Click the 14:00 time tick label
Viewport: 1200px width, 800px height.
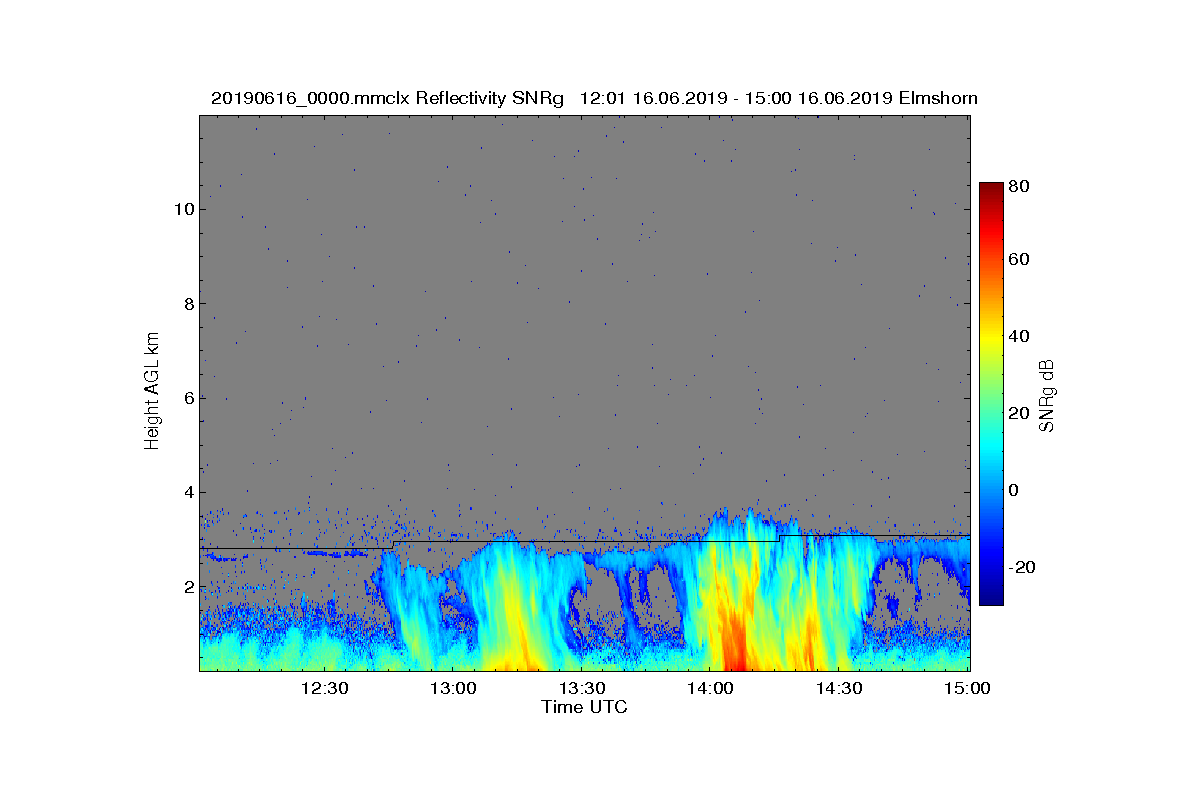tap(710, 689)
